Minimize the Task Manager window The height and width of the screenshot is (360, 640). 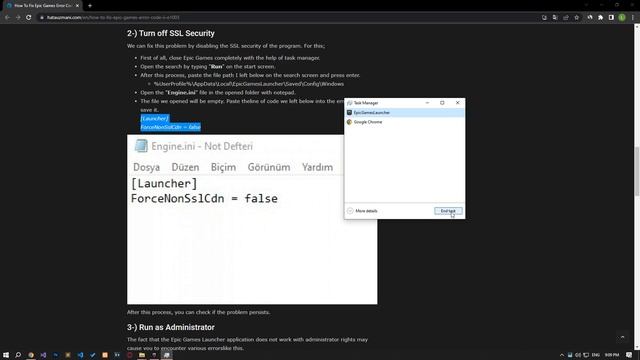pos(427,103)
